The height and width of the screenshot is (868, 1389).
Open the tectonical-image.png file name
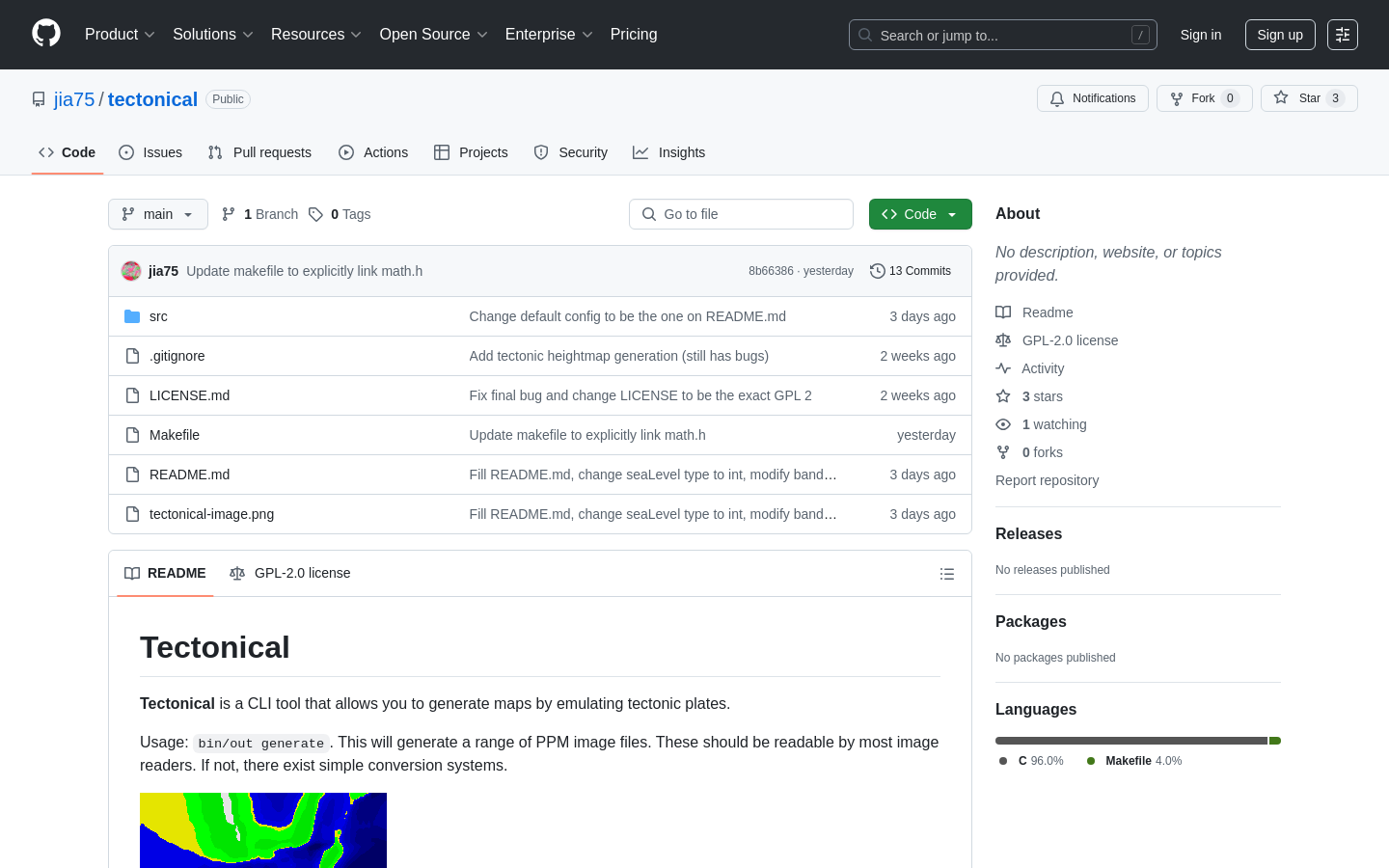point(211,514)
